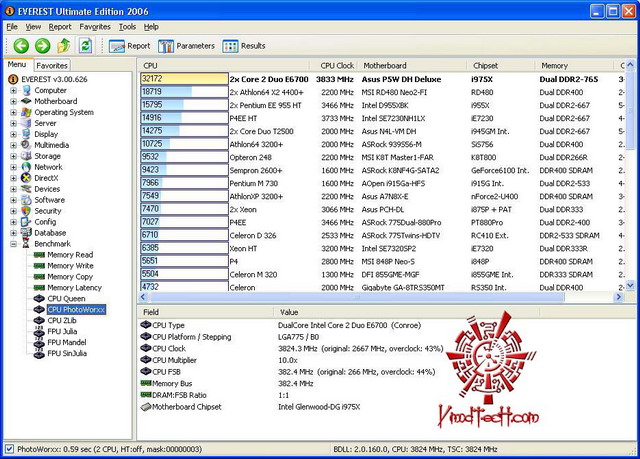Screen dimensions: 640x459
Task: Expand the Display tree node
Action: tap(13, 134)
